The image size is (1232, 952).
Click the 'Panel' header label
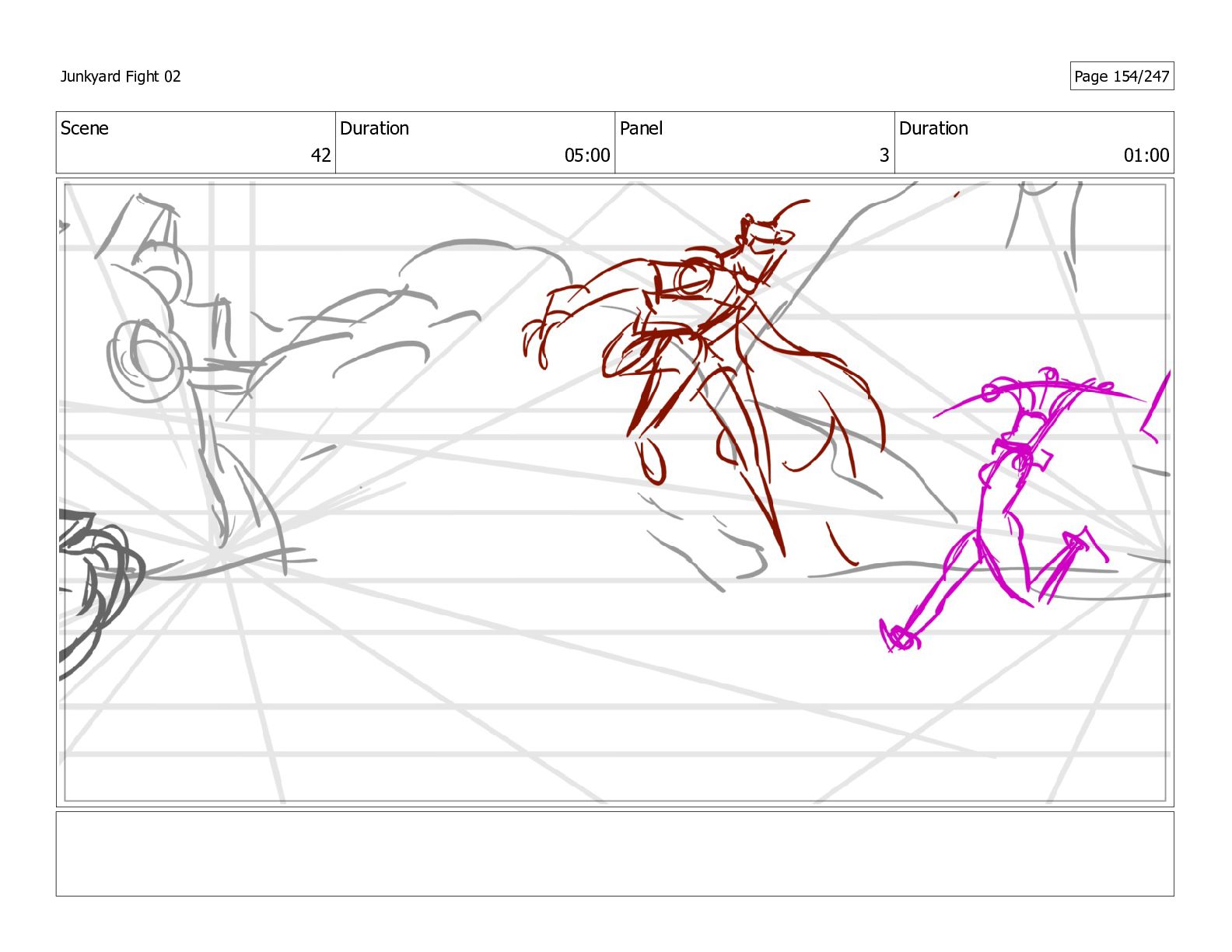tap(642, 128)
